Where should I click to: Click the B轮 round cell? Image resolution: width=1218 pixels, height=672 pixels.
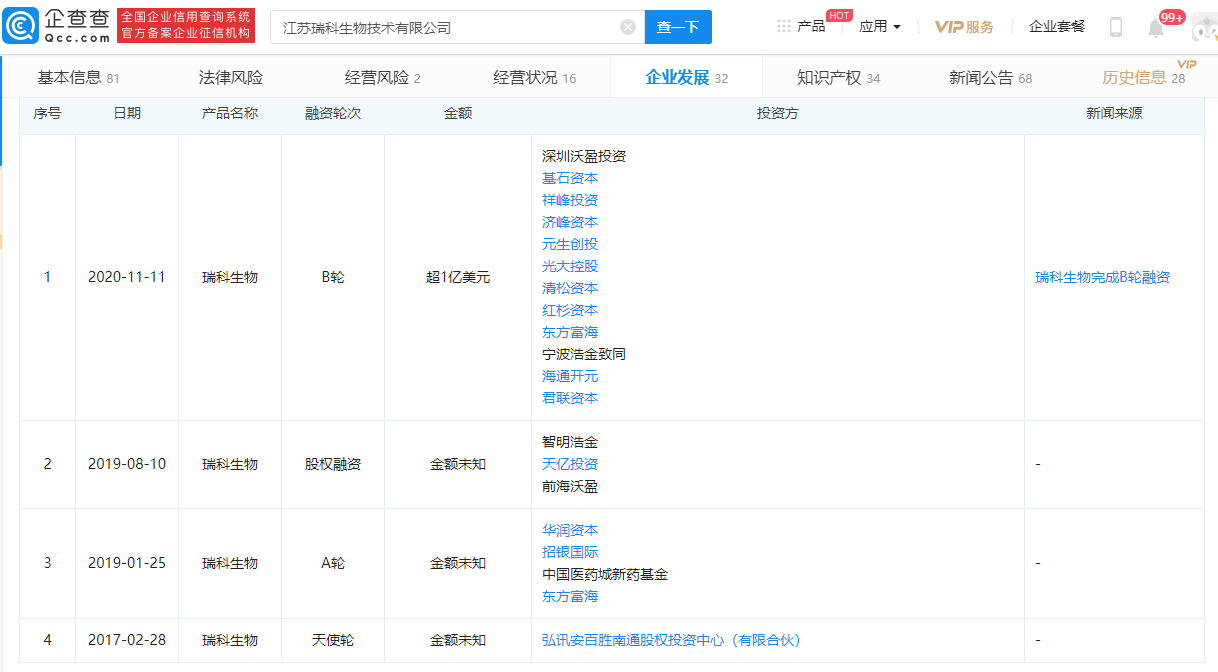(333, 277)
